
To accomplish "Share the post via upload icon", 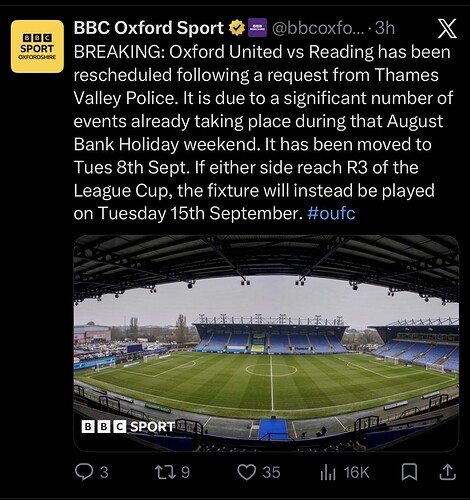I will click(x=448, y=472).
